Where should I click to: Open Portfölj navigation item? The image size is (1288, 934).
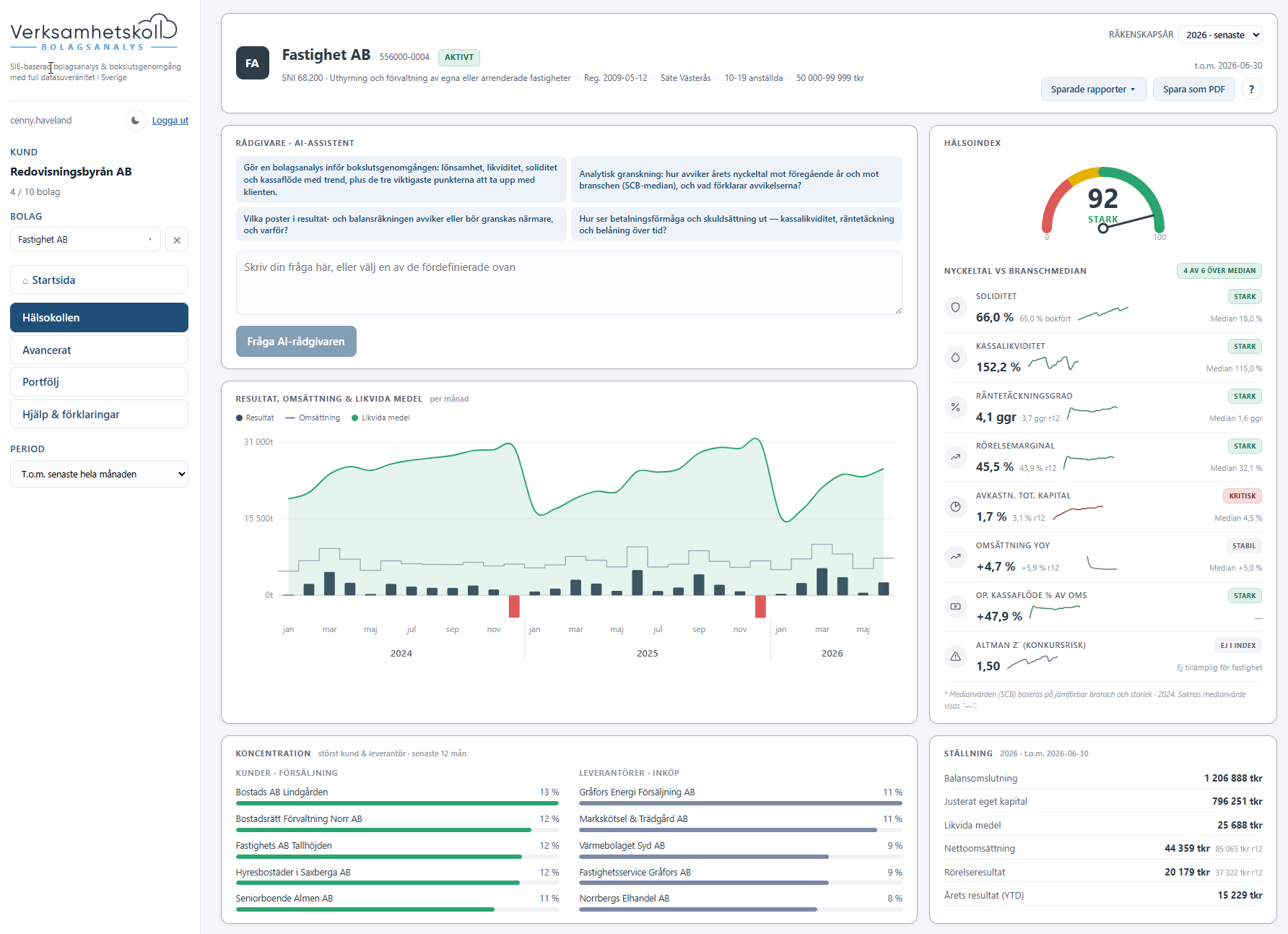99,382
